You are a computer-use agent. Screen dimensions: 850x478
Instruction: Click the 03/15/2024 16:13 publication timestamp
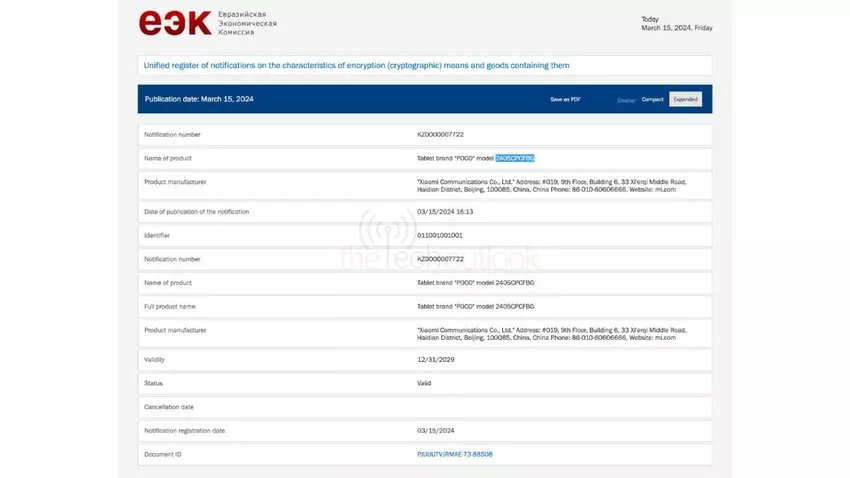[x=444, y=212]
